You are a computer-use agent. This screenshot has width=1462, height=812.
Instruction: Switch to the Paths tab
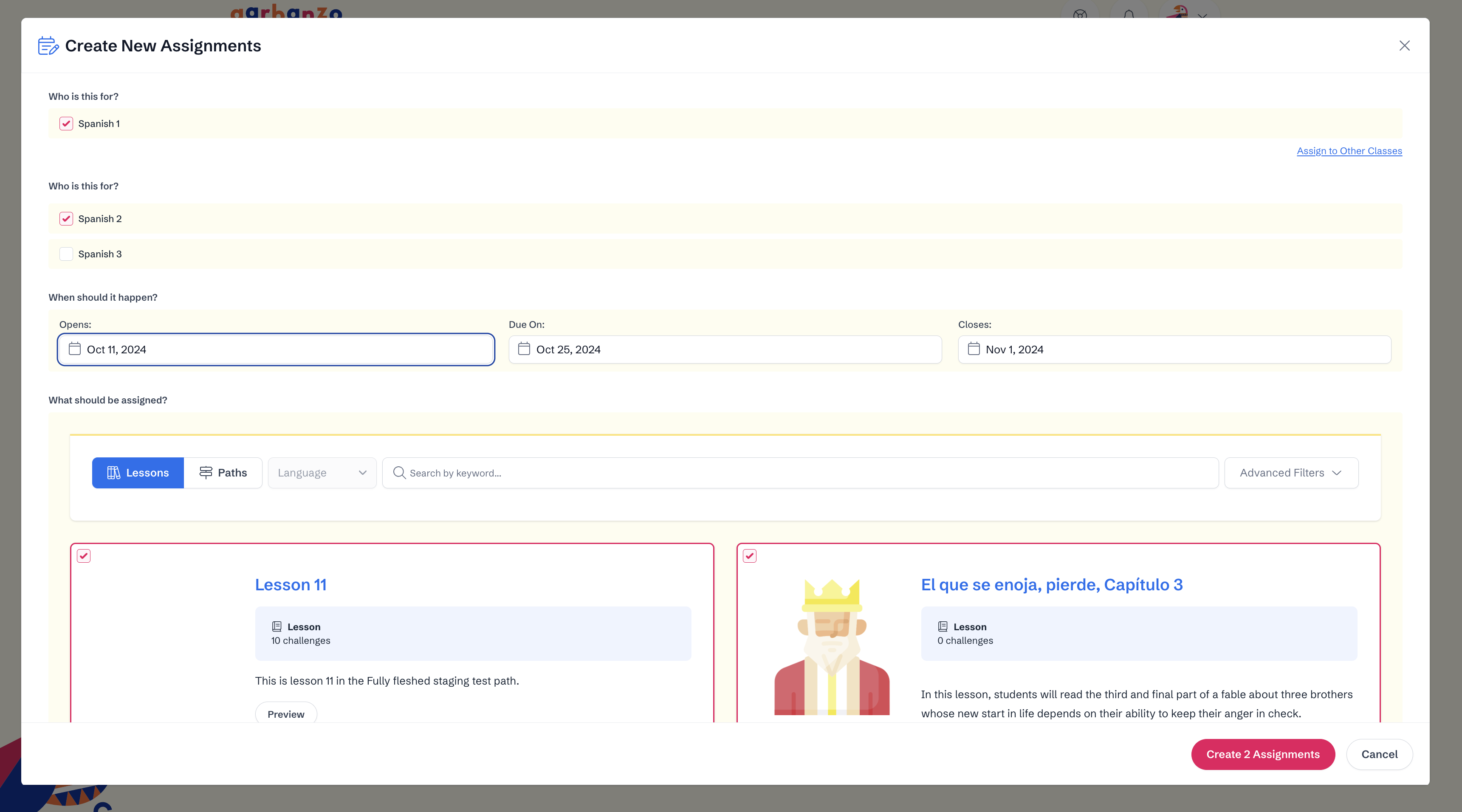pyautogui.click(x=223, y=473)
